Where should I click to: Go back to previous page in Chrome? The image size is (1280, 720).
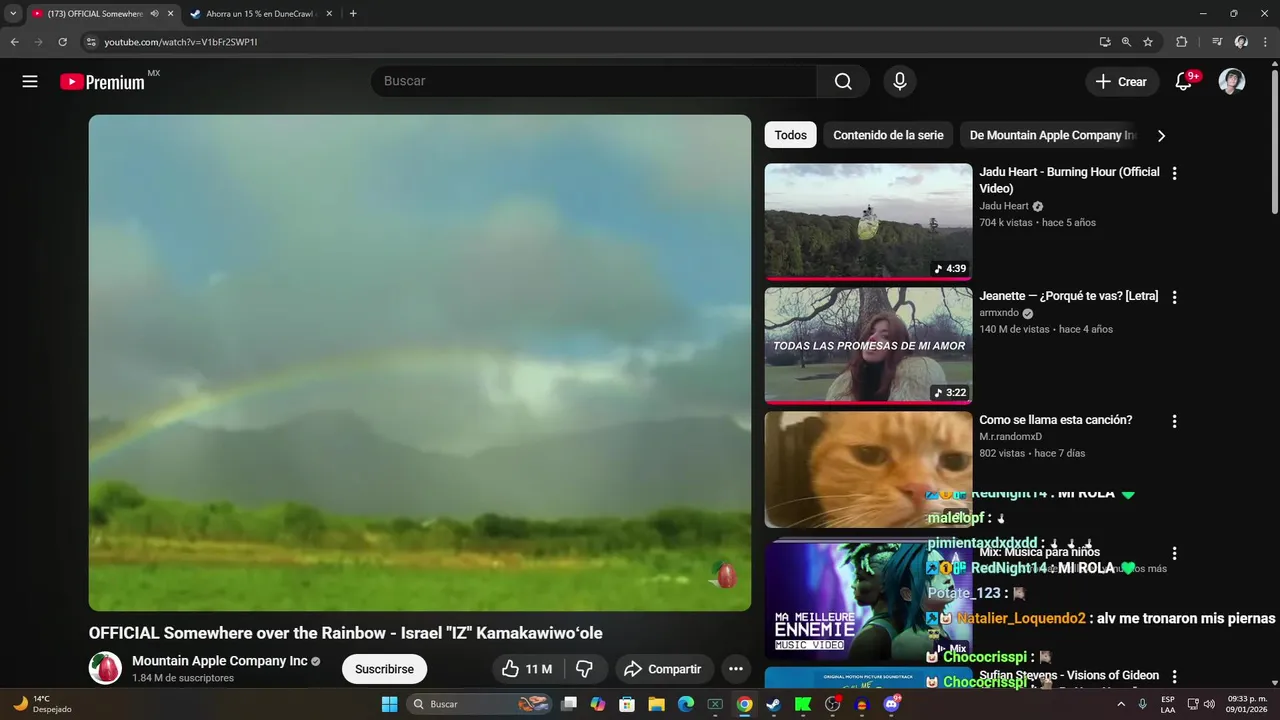click(x=14, y=42)
